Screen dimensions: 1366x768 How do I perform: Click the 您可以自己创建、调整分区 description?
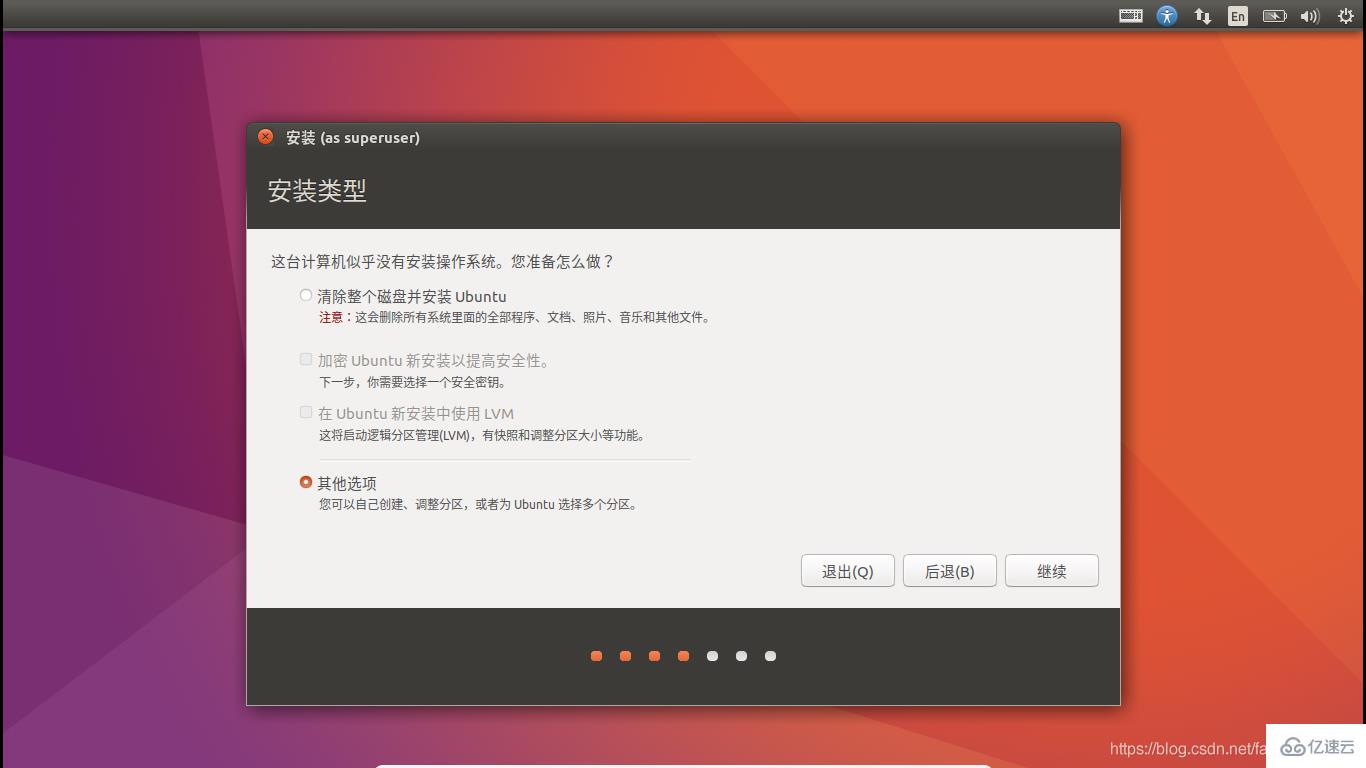tap(478, 505)
